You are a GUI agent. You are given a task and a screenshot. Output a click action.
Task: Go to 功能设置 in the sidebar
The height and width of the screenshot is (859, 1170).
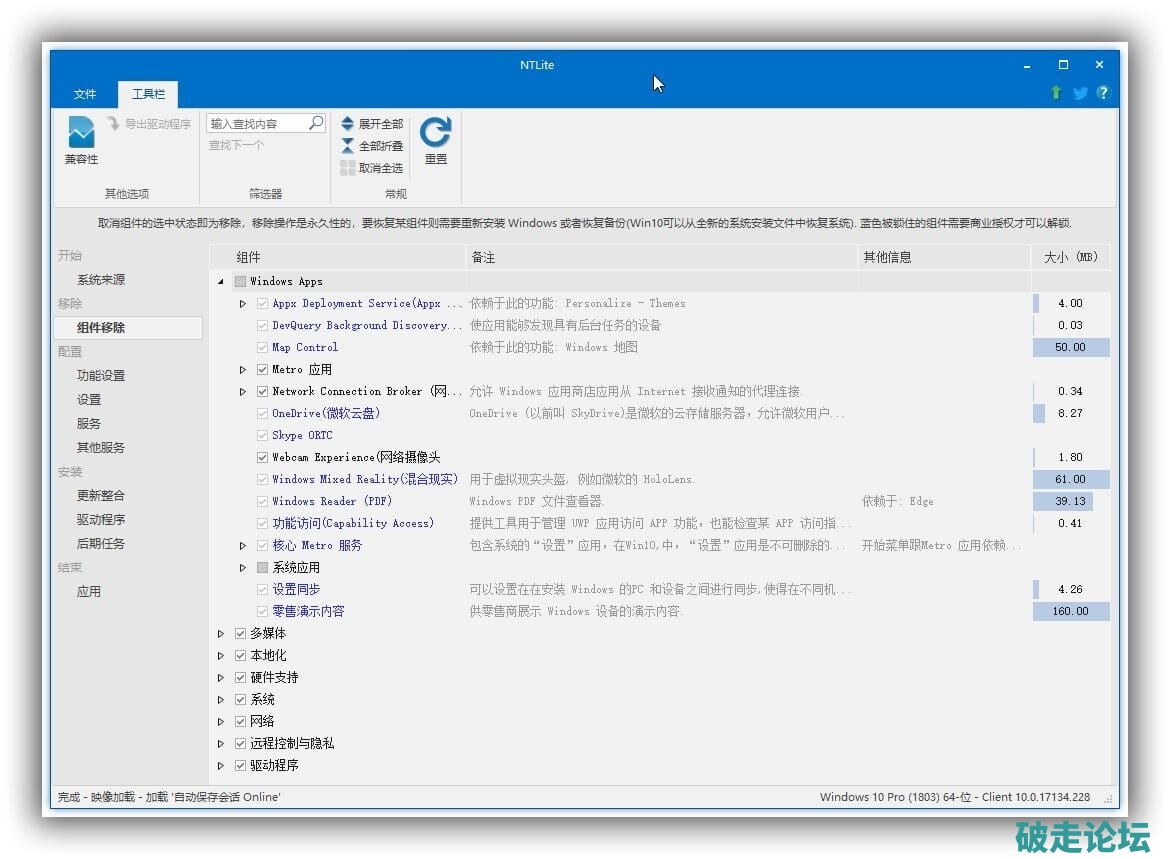[101, 375]
